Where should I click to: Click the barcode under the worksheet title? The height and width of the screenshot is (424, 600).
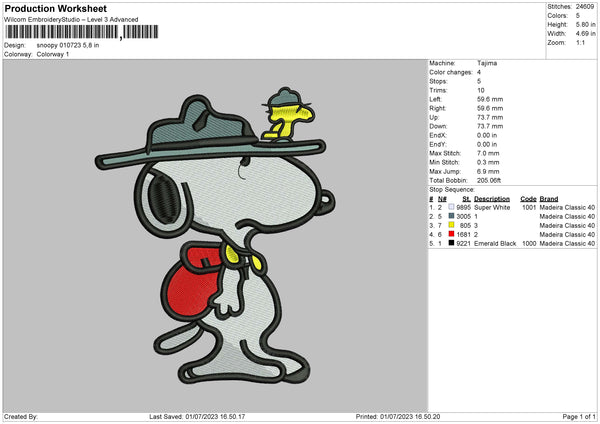click(81, 32)
